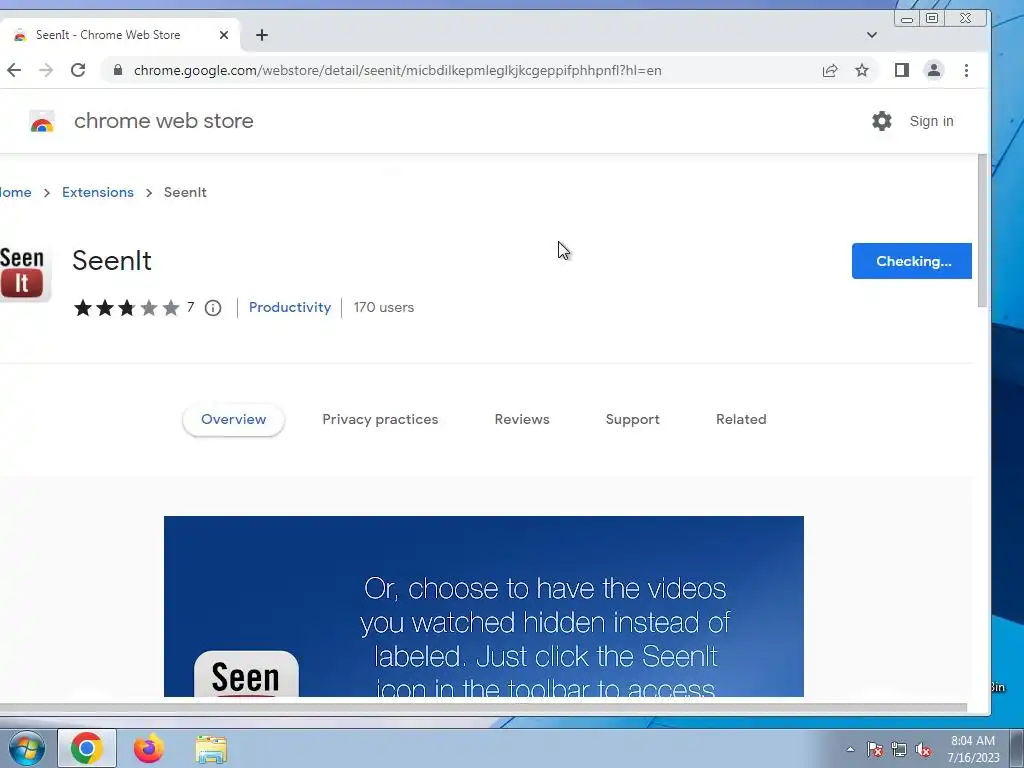This screenshot has height=768, width=1024.
Task: Minimize the Chrome window
Action: 906,19
